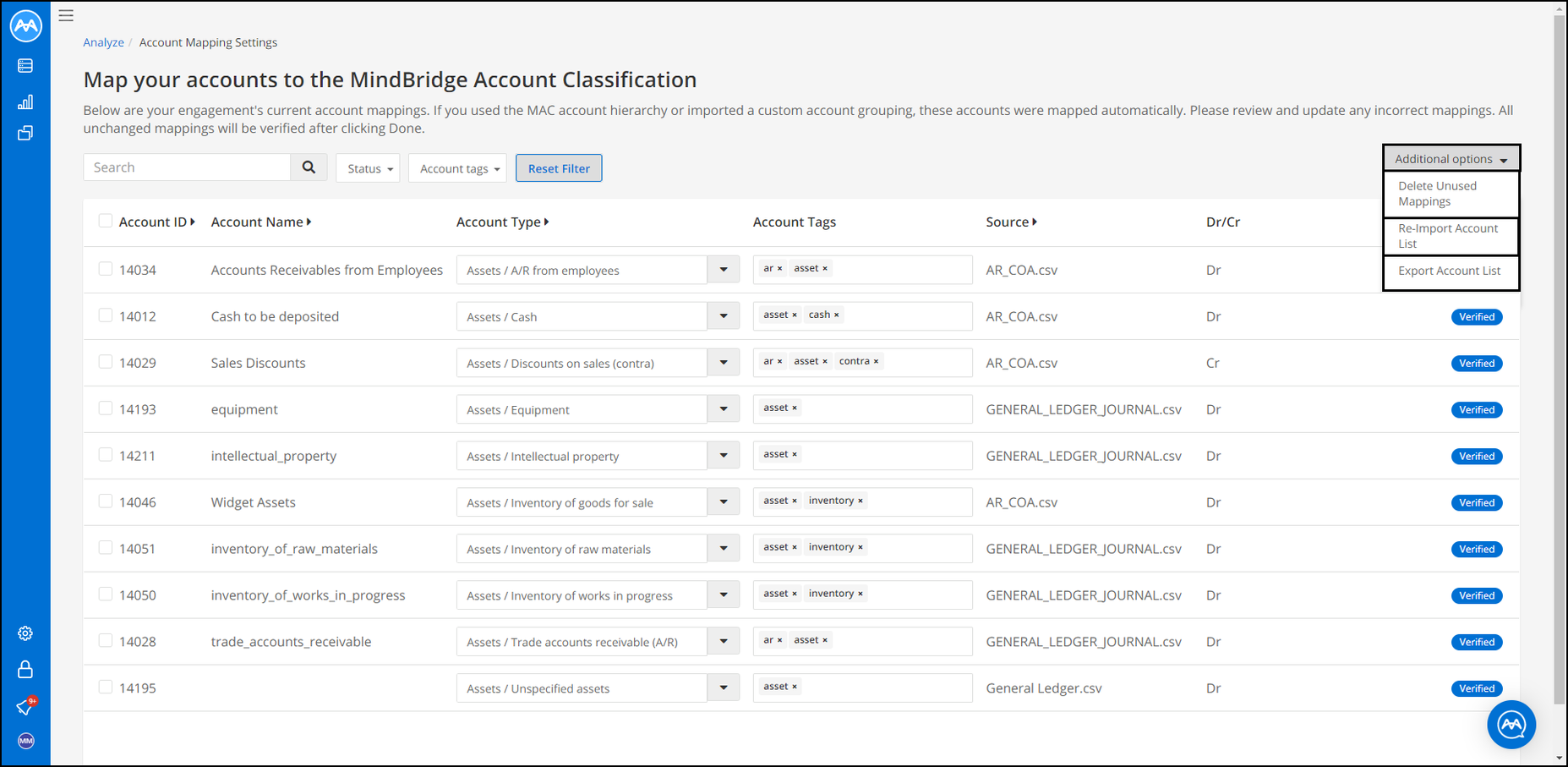Click Verified badge for account 14195
Screen dimensions: 1568x767
point(1477,688)
